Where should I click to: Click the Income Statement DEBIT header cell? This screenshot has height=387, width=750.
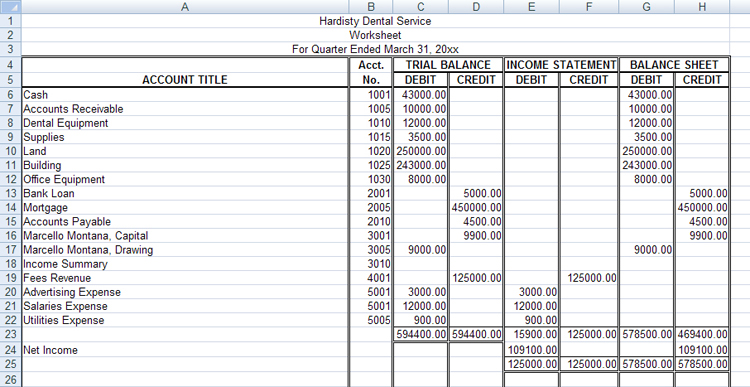click(531, 80)
